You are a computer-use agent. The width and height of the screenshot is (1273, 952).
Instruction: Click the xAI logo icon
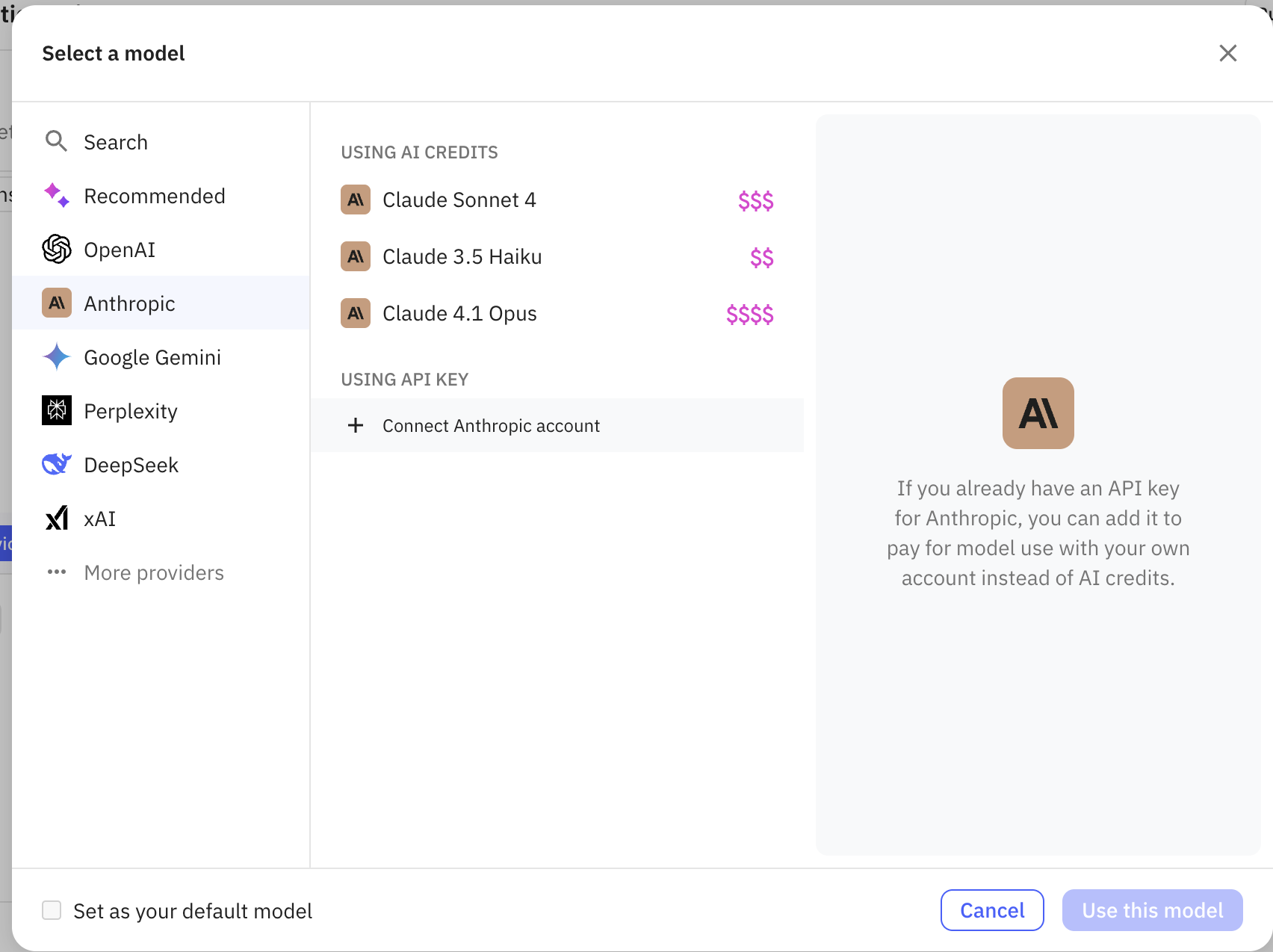(56, 518)
